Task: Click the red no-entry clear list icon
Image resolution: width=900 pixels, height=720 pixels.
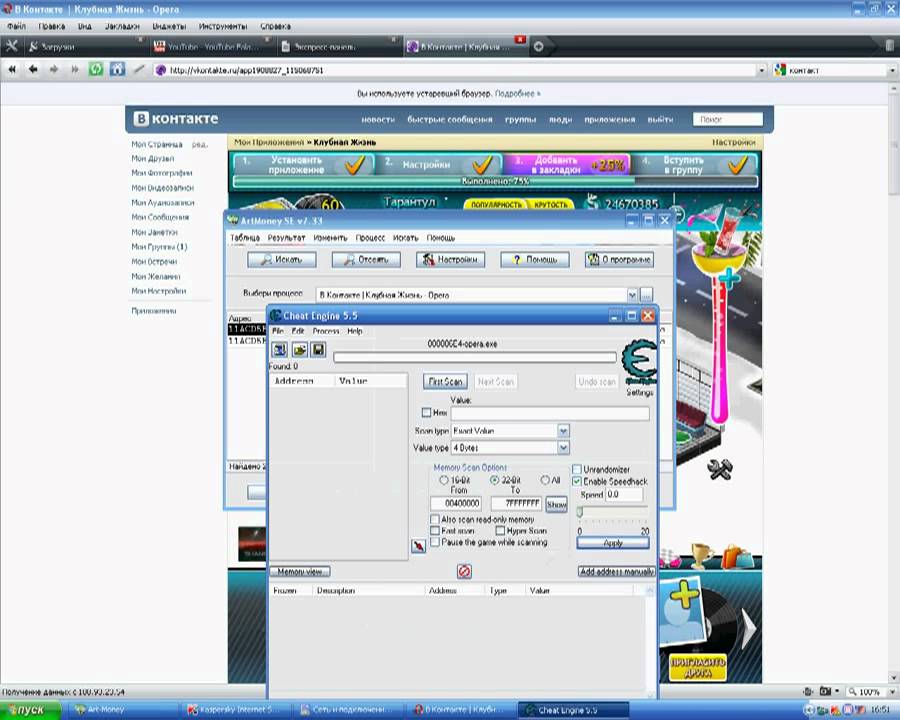Action: click(x=464, y=571)
